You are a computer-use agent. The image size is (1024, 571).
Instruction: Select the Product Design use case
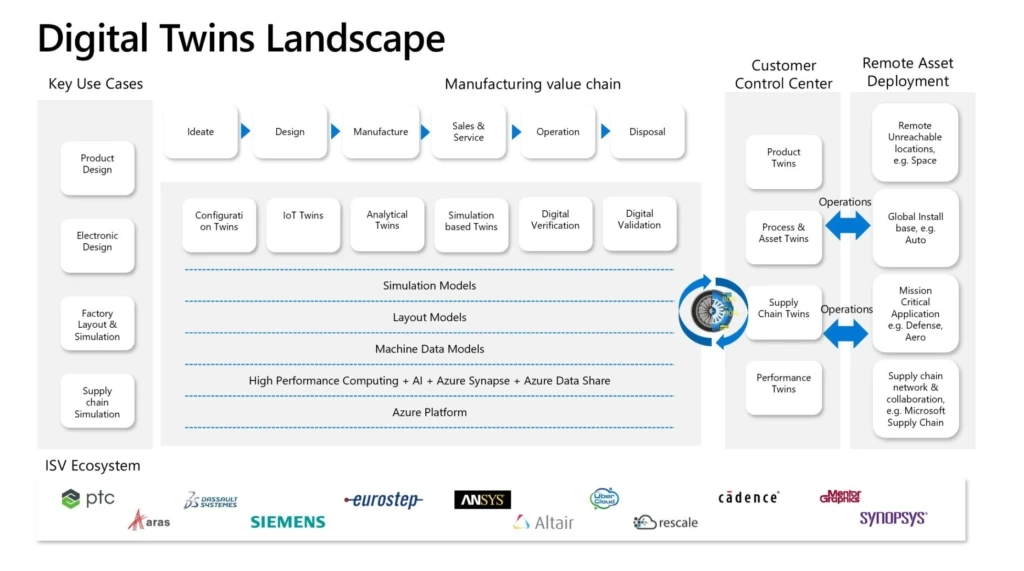click(x=97, y=165)
